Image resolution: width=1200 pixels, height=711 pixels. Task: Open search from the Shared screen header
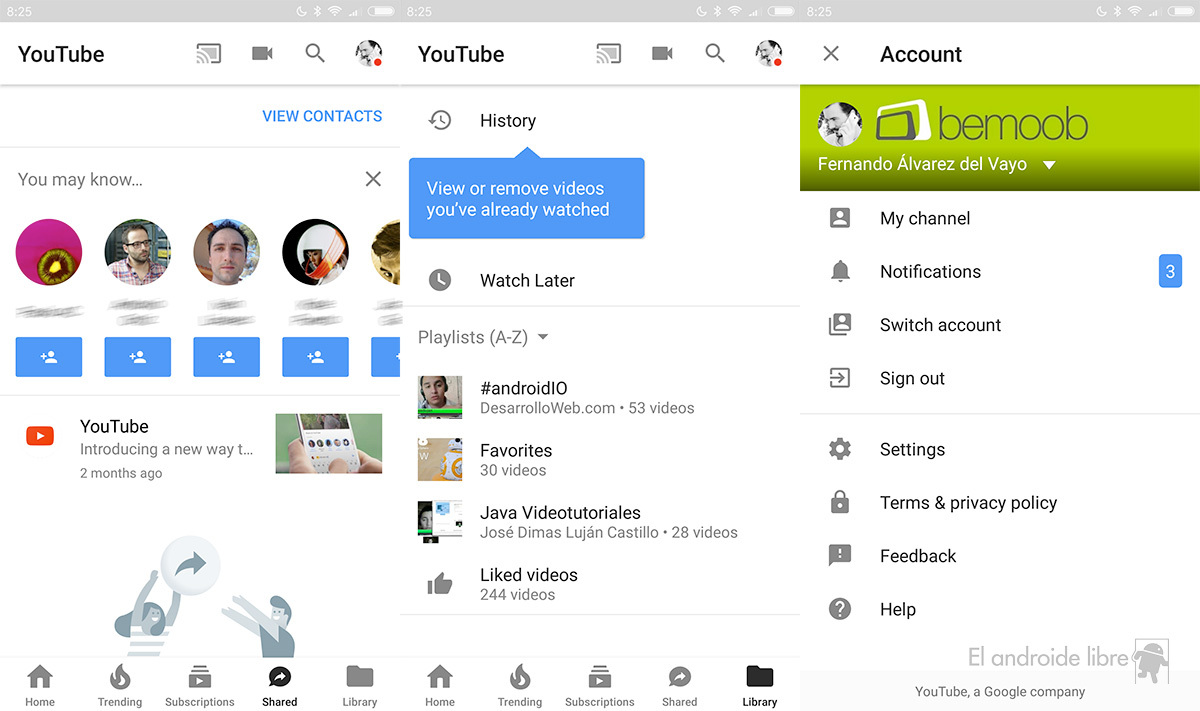pos(315,54)
